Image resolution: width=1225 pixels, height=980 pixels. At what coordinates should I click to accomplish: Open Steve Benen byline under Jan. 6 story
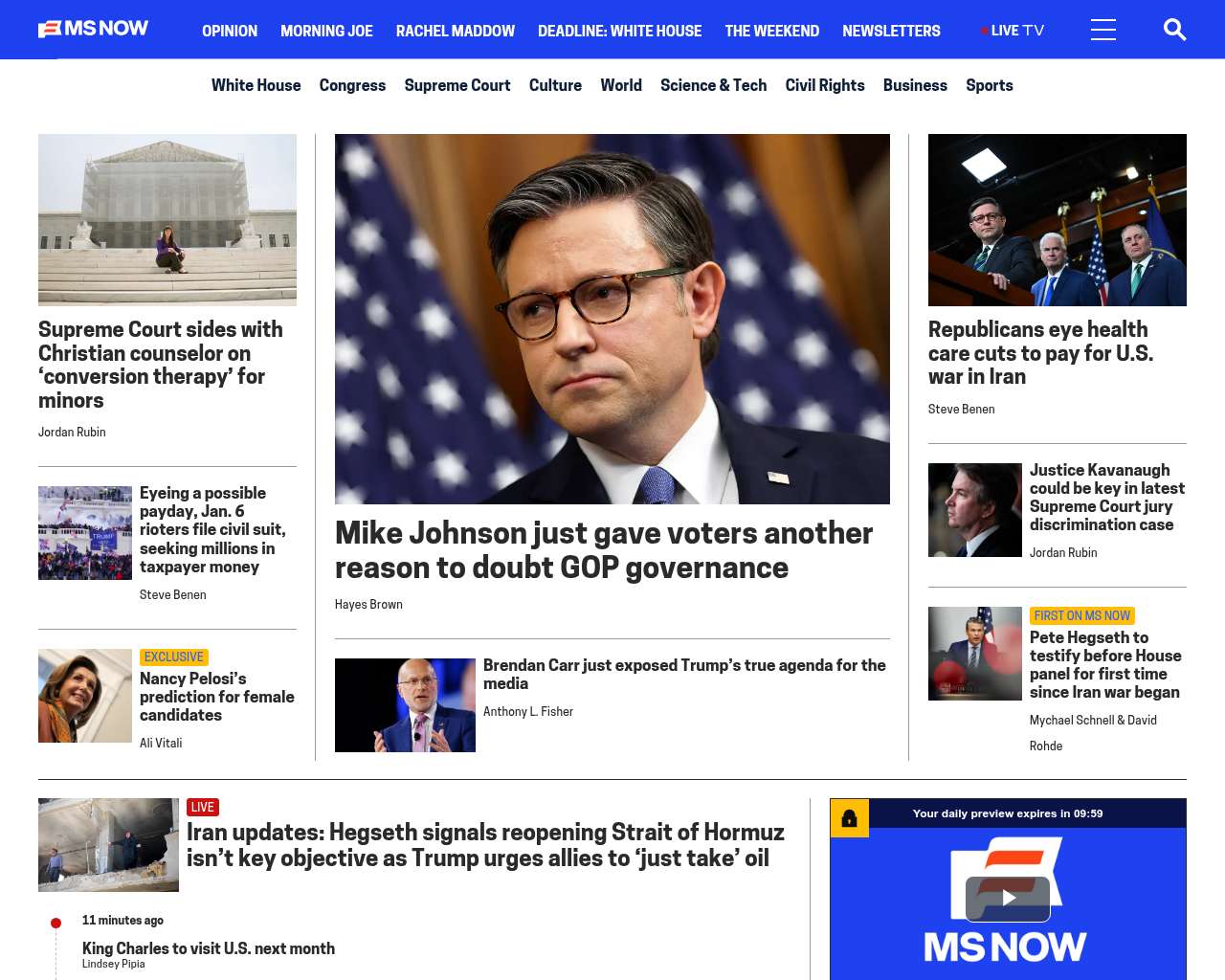[x=173, y=595]
